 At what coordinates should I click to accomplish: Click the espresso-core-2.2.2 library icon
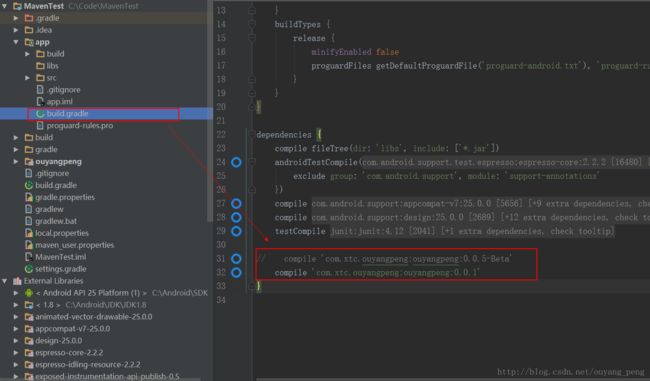29,353
